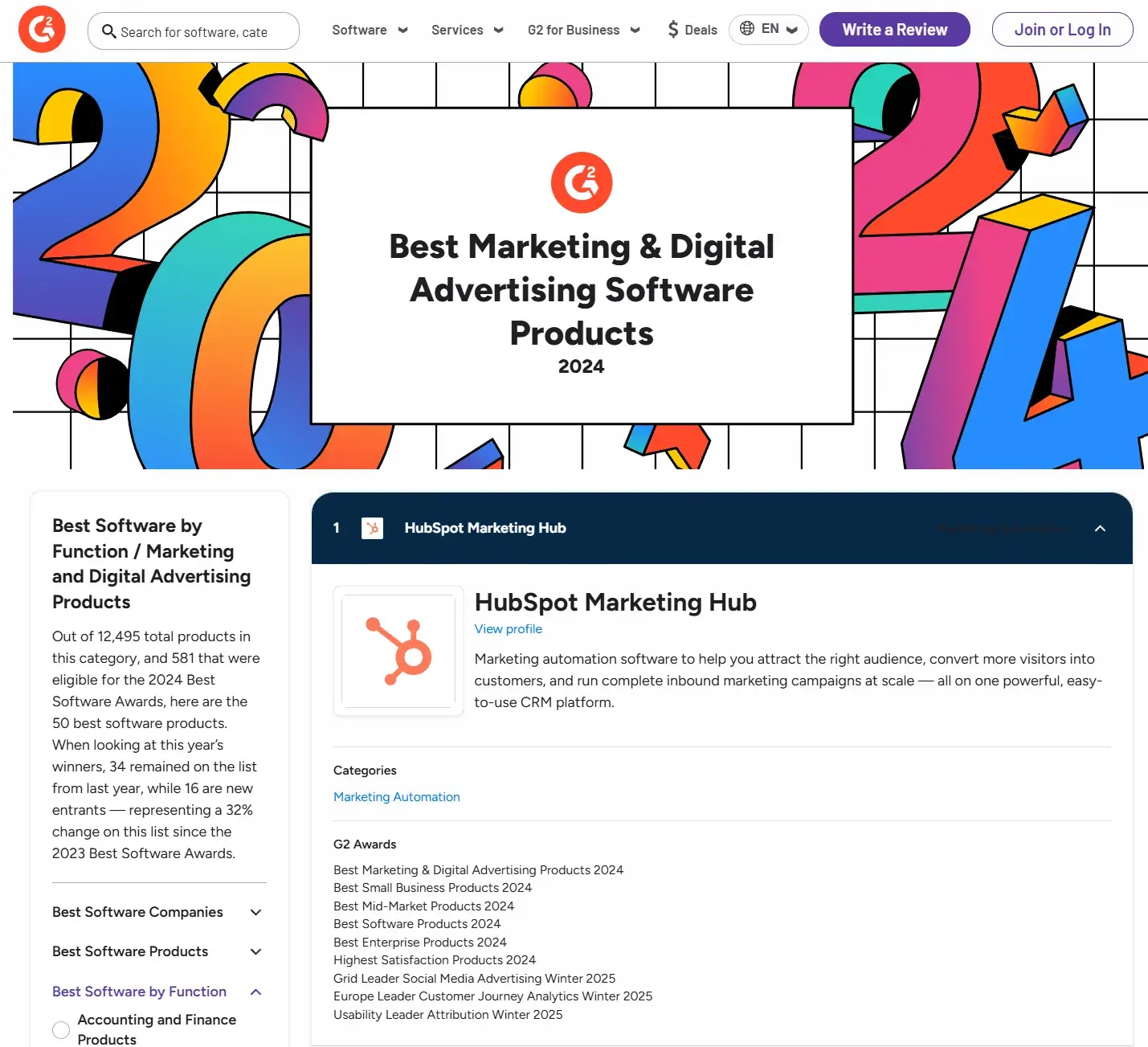Viewport: 1148px width, 1047px height.
Task: Click the Write a Review button
Action: click(894, 30)
